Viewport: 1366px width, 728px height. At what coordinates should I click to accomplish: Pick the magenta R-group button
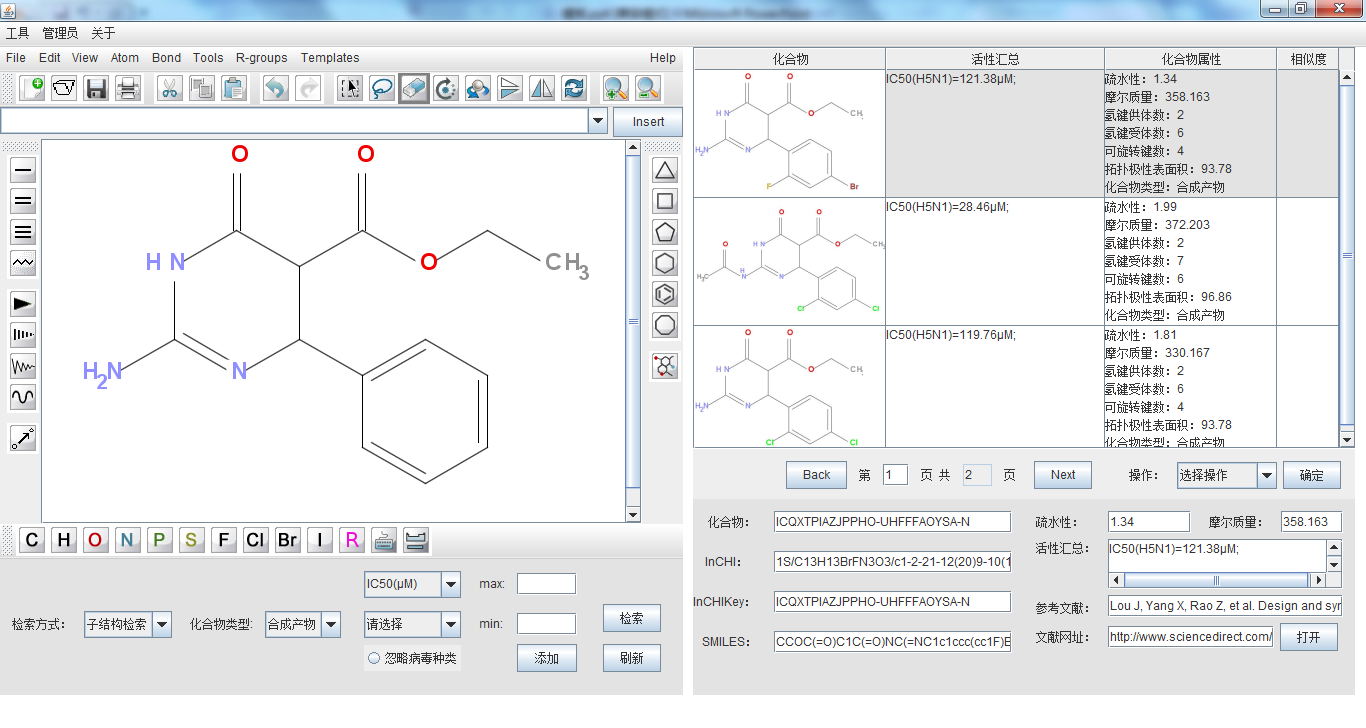(352, 540)
